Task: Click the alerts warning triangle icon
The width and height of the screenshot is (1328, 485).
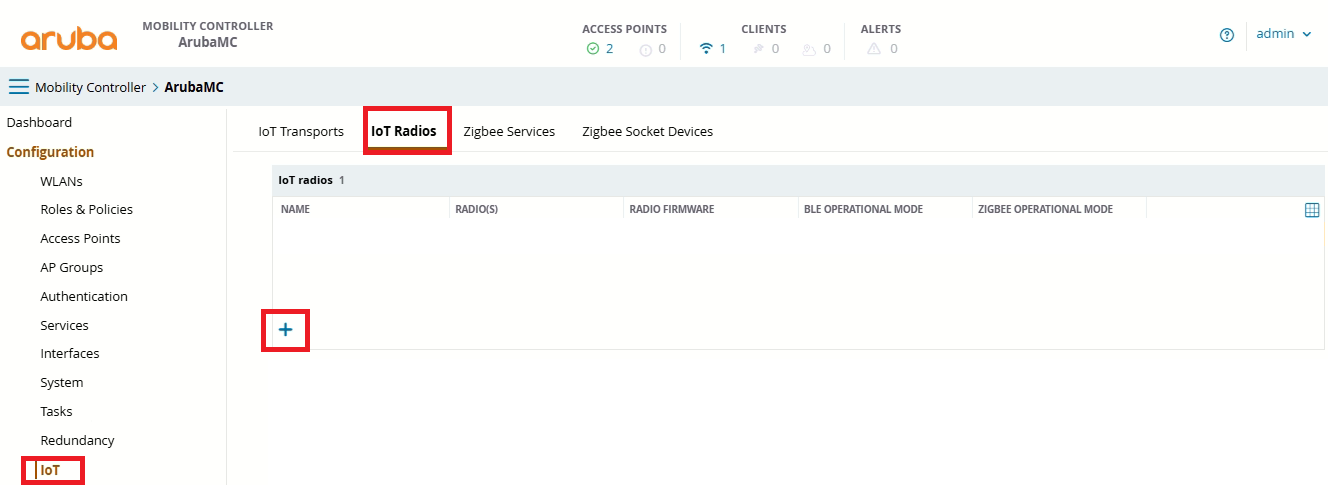Action: 874,48
